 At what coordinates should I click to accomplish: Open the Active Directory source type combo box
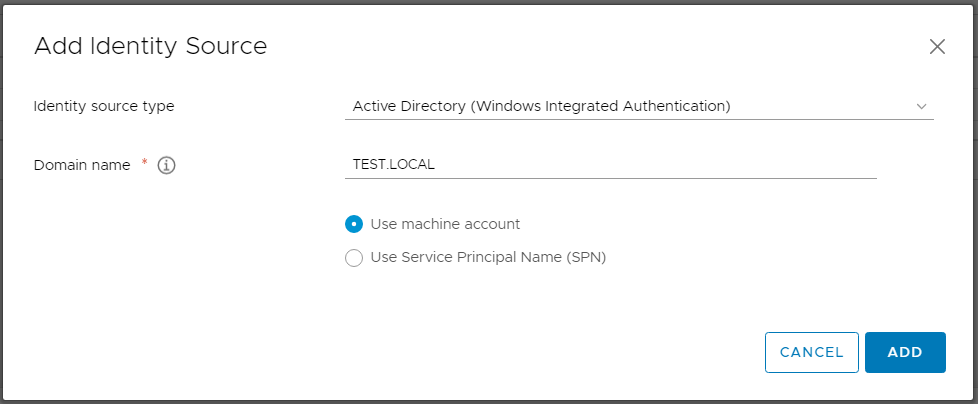pos(639,107)
